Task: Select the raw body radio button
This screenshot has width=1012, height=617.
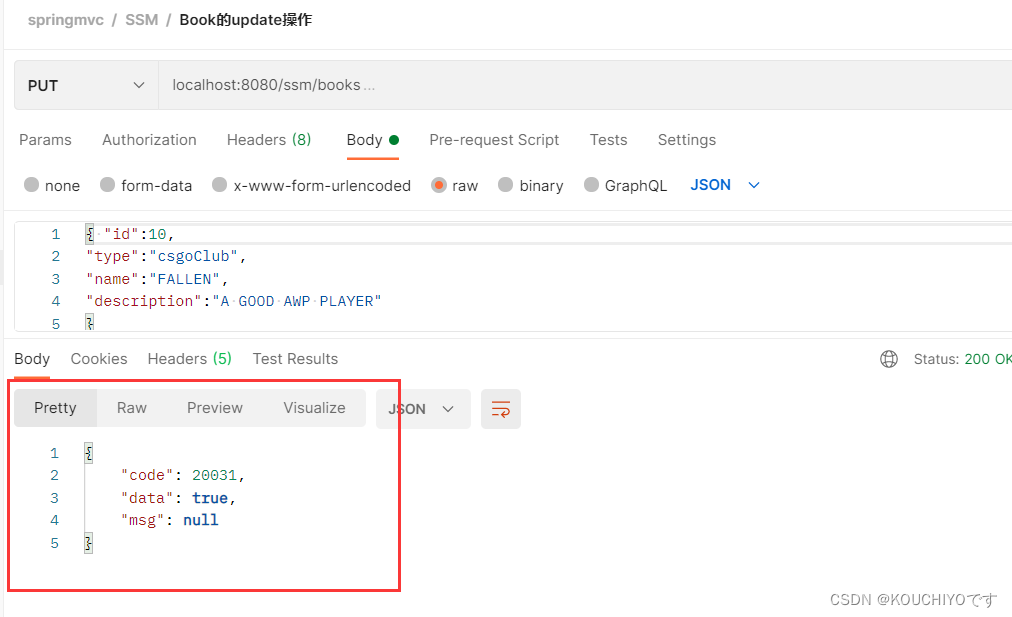Action: pyautogui.click(x=439, y=185)
